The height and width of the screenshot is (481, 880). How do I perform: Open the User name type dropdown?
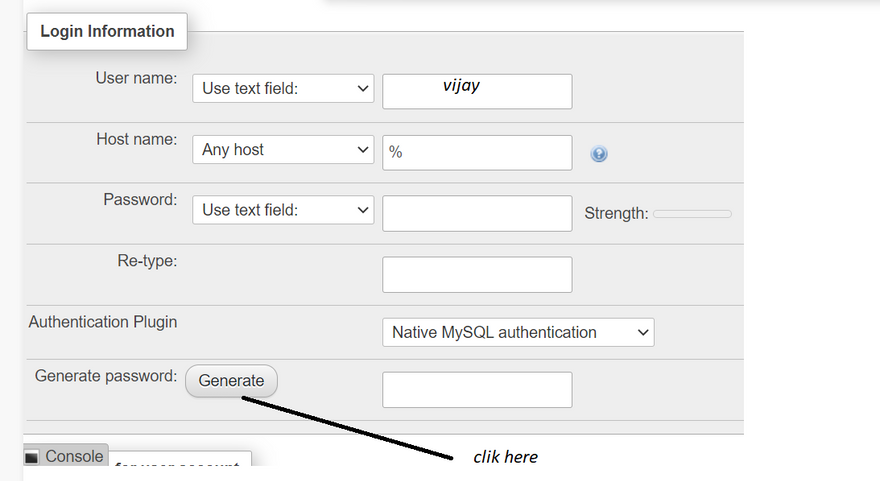pyautogui.click(x=283, y=89)
